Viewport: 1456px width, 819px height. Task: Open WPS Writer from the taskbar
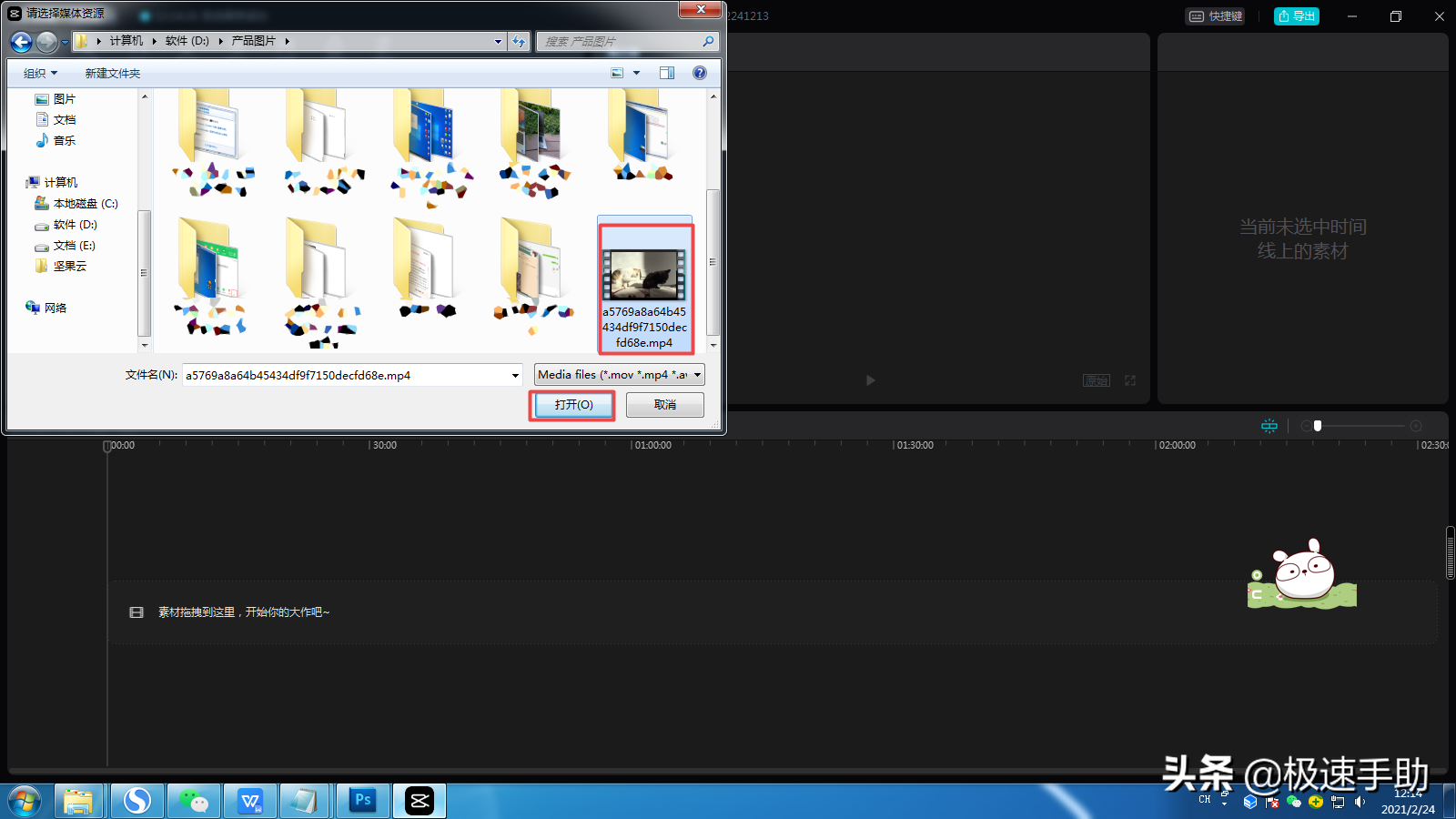pyautogui.click(x=250, y=802)
